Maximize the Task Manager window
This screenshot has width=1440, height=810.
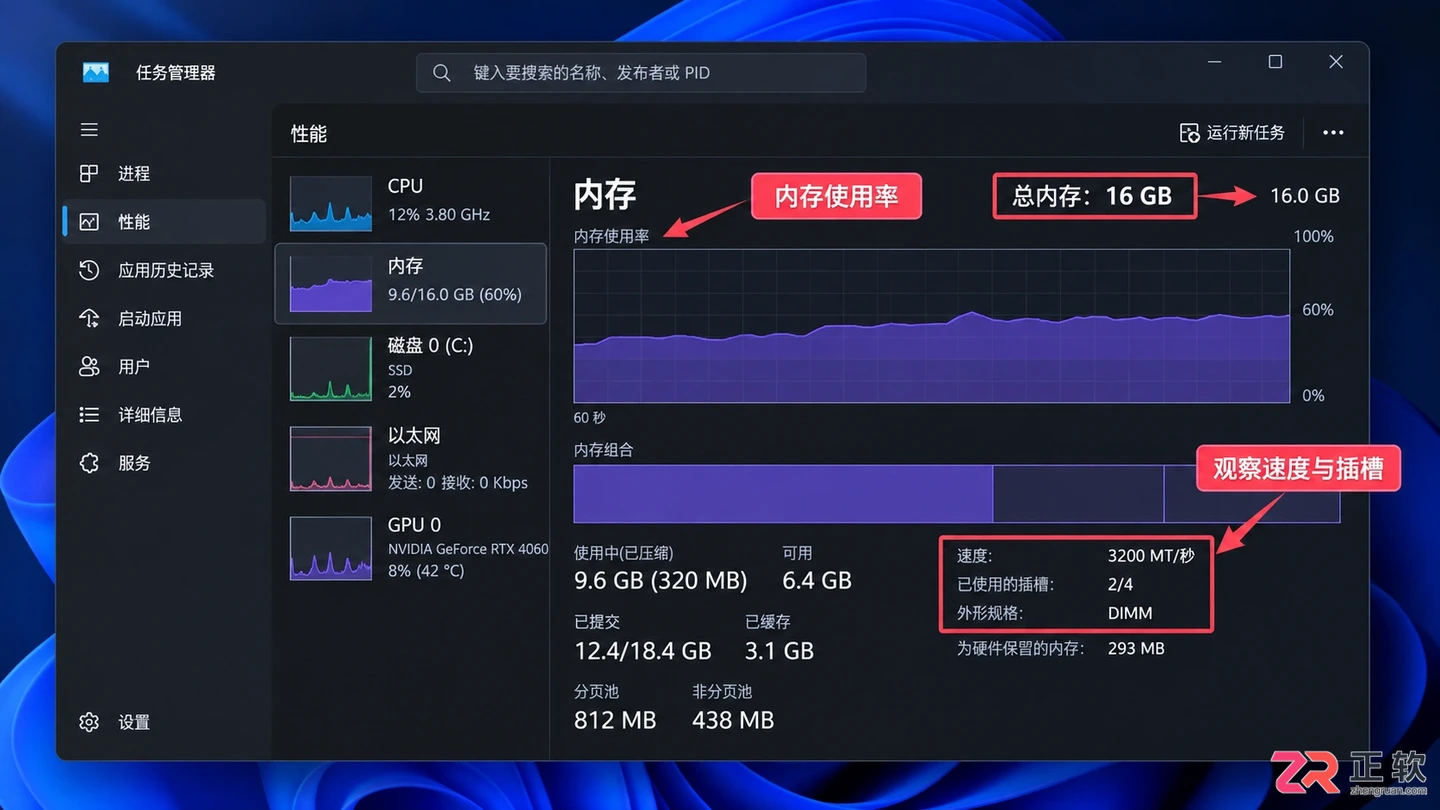click(x=1275, y=62)
